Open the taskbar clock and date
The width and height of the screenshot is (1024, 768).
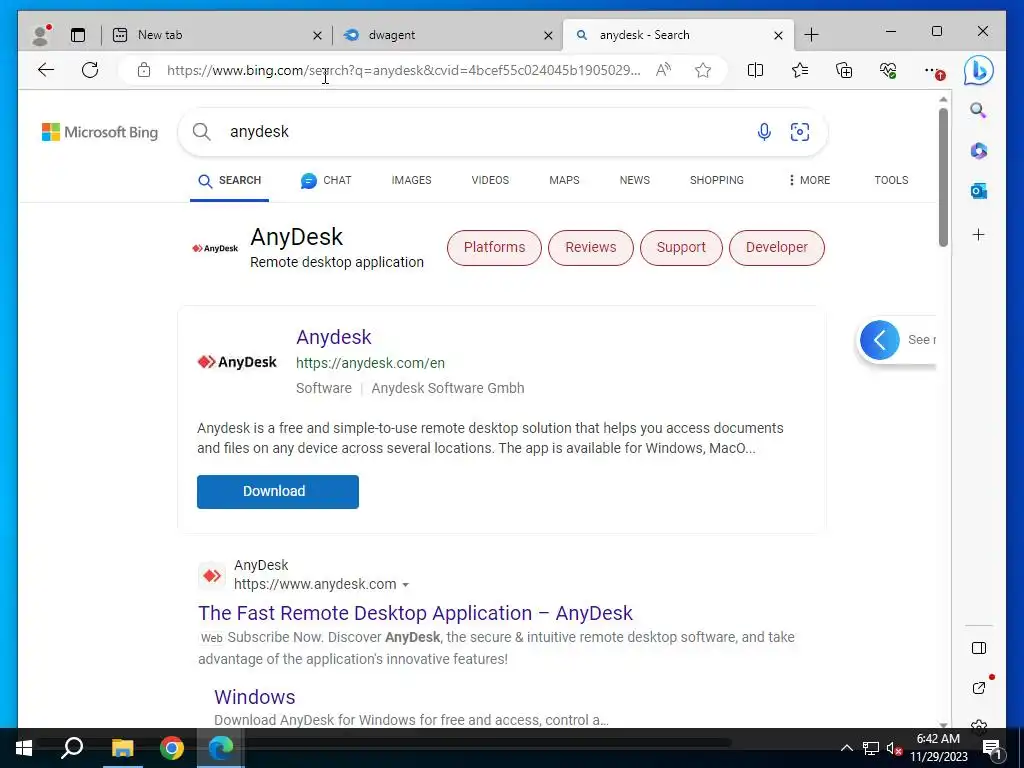939,748
